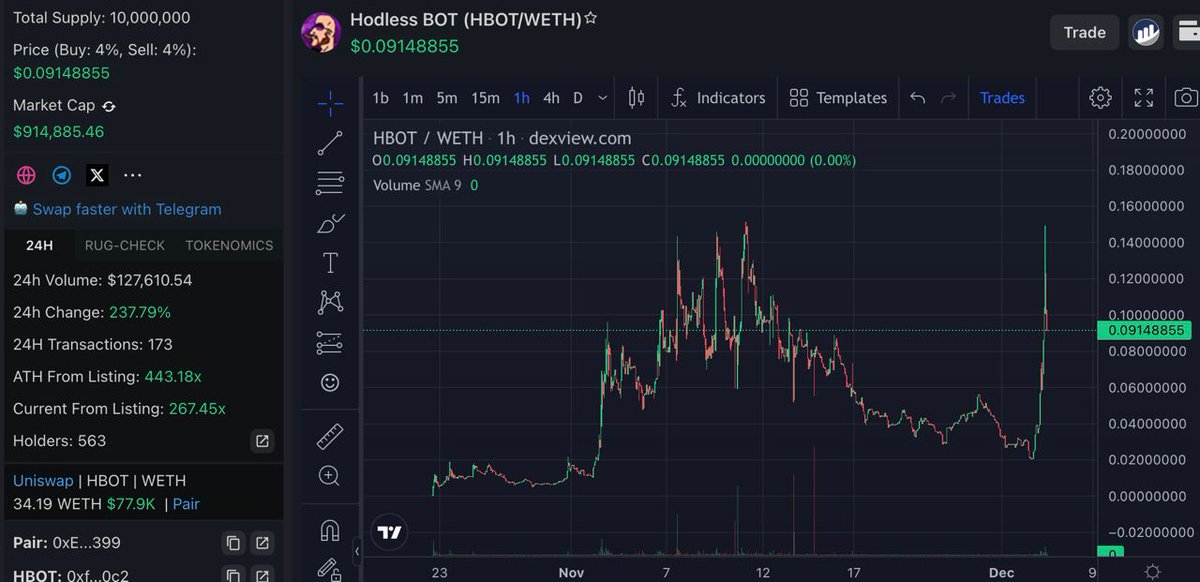Favorite the HBOT/WETH pair star

(591, 18)
